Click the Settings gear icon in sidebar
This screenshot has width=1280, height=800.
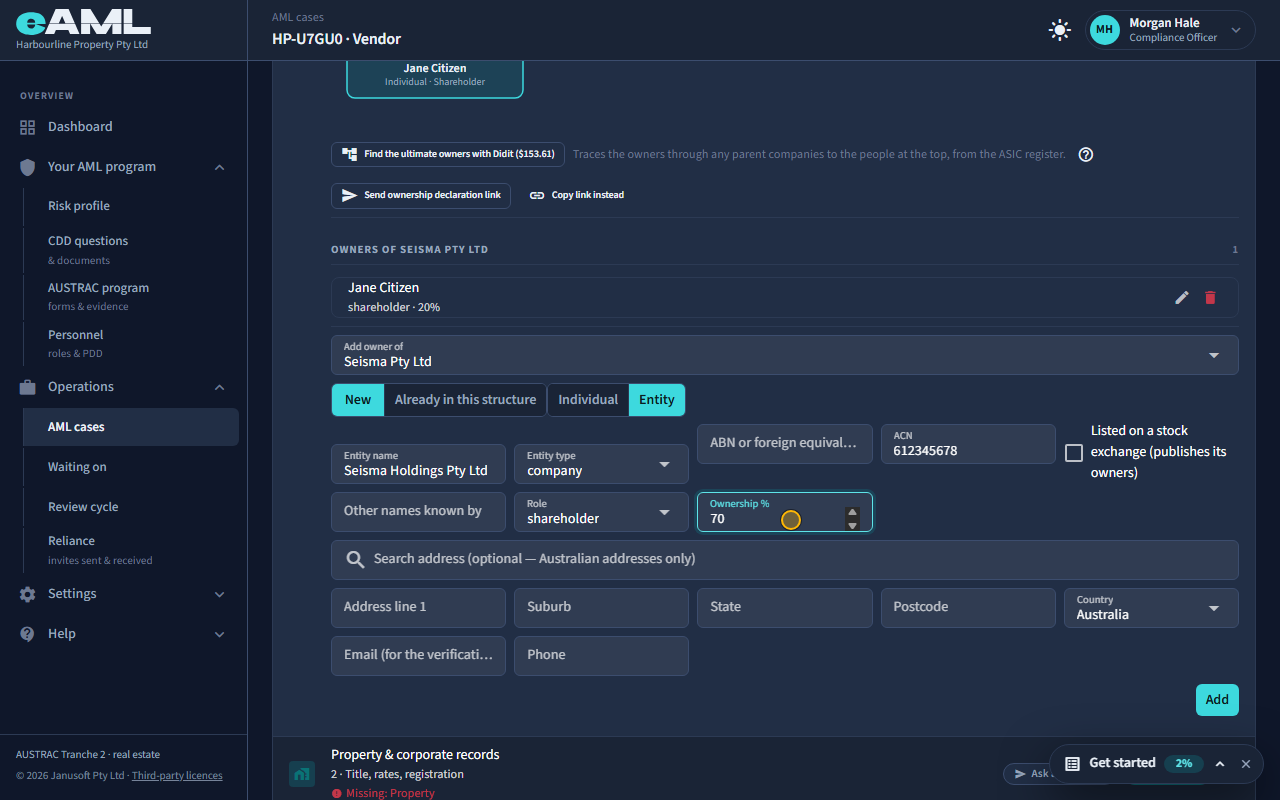(28, 594)
